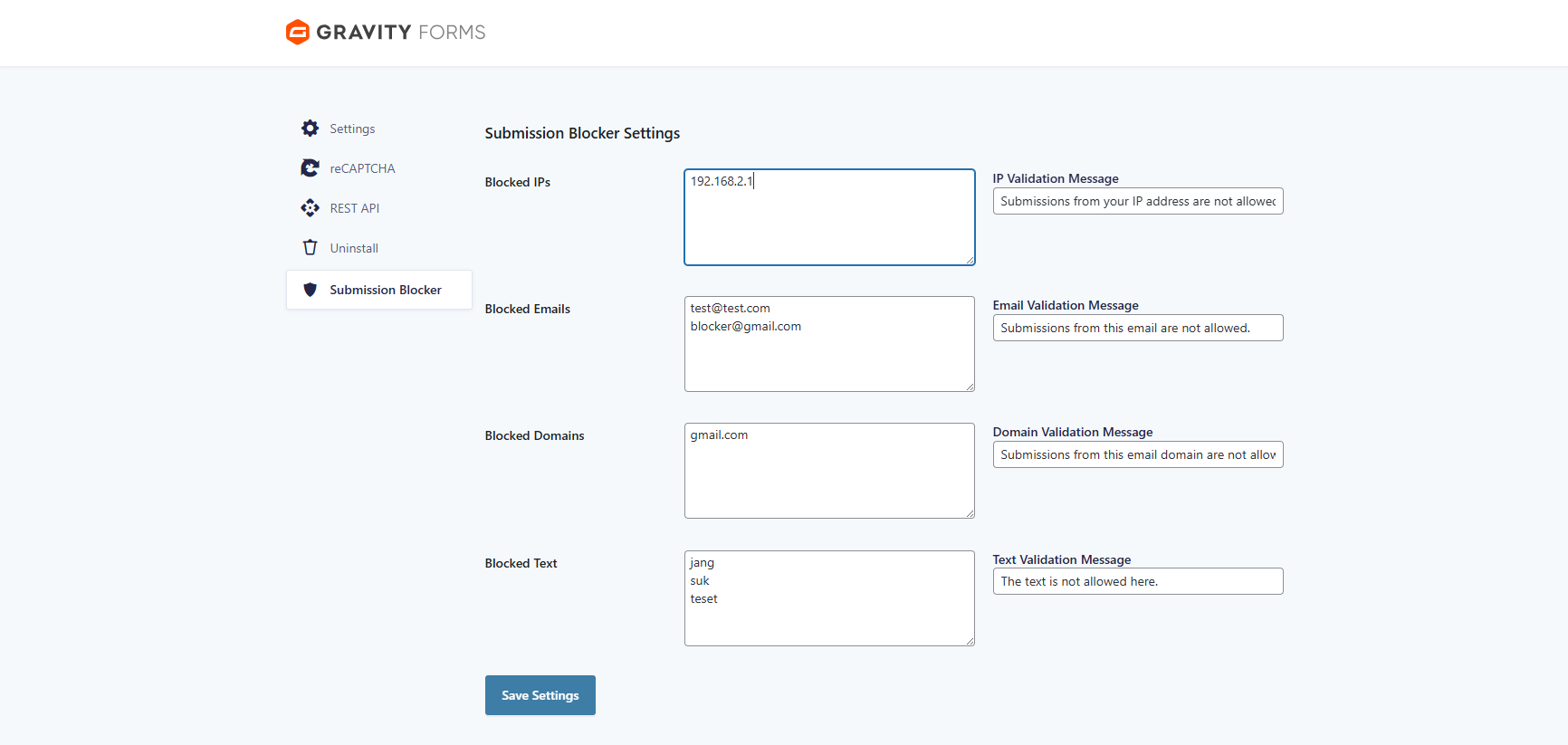Click the Submission Blocker shield icon

(x=310, y=290)
